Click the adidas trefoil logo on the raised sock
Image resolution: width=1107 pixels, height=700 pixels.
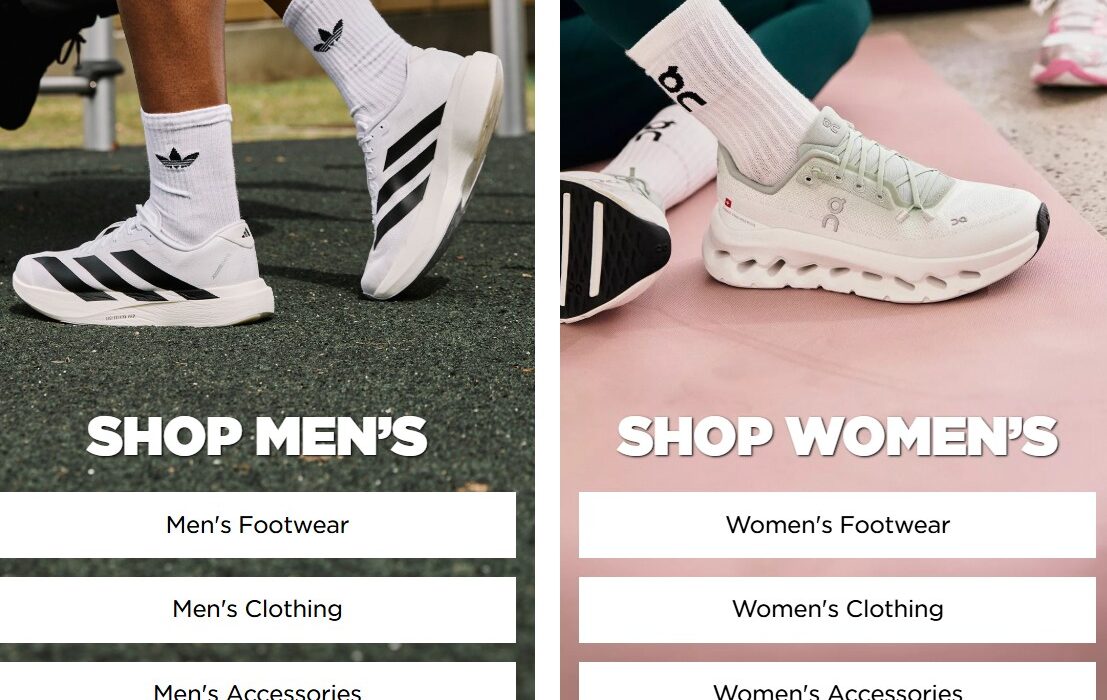328,36
